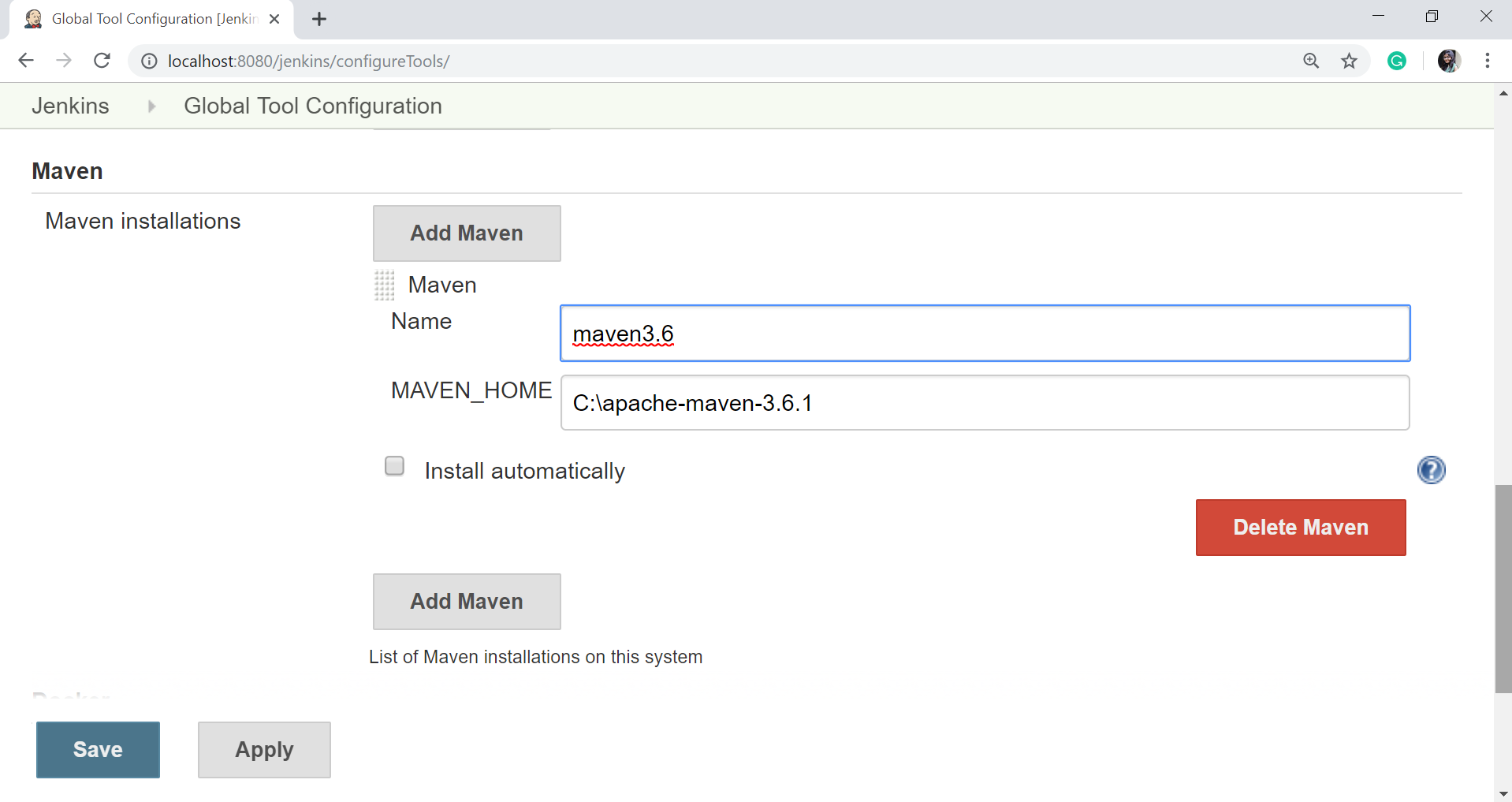Image resolution: width=1512 pixels, height=802 pixels.
Task: Go to Jenkins breadcrumb link
Action: click(x=70, y=106)
